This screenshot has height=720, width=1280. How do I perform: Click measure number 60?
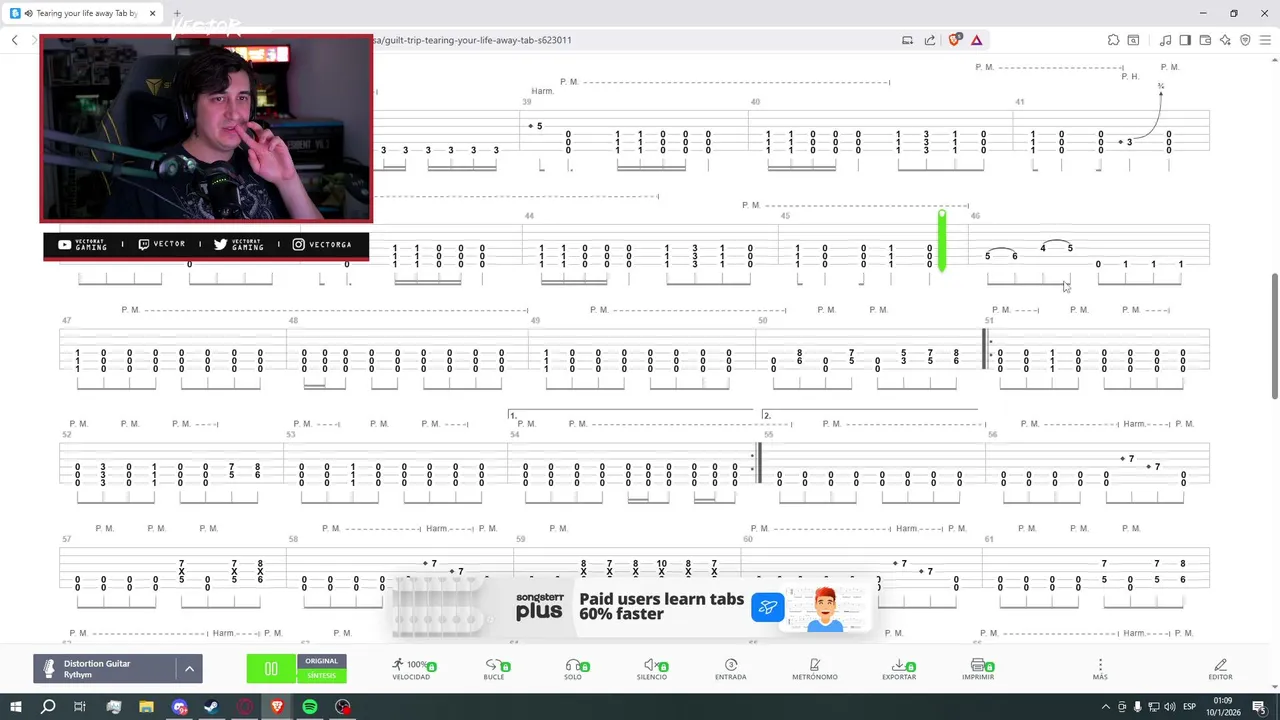click(748, 539)
